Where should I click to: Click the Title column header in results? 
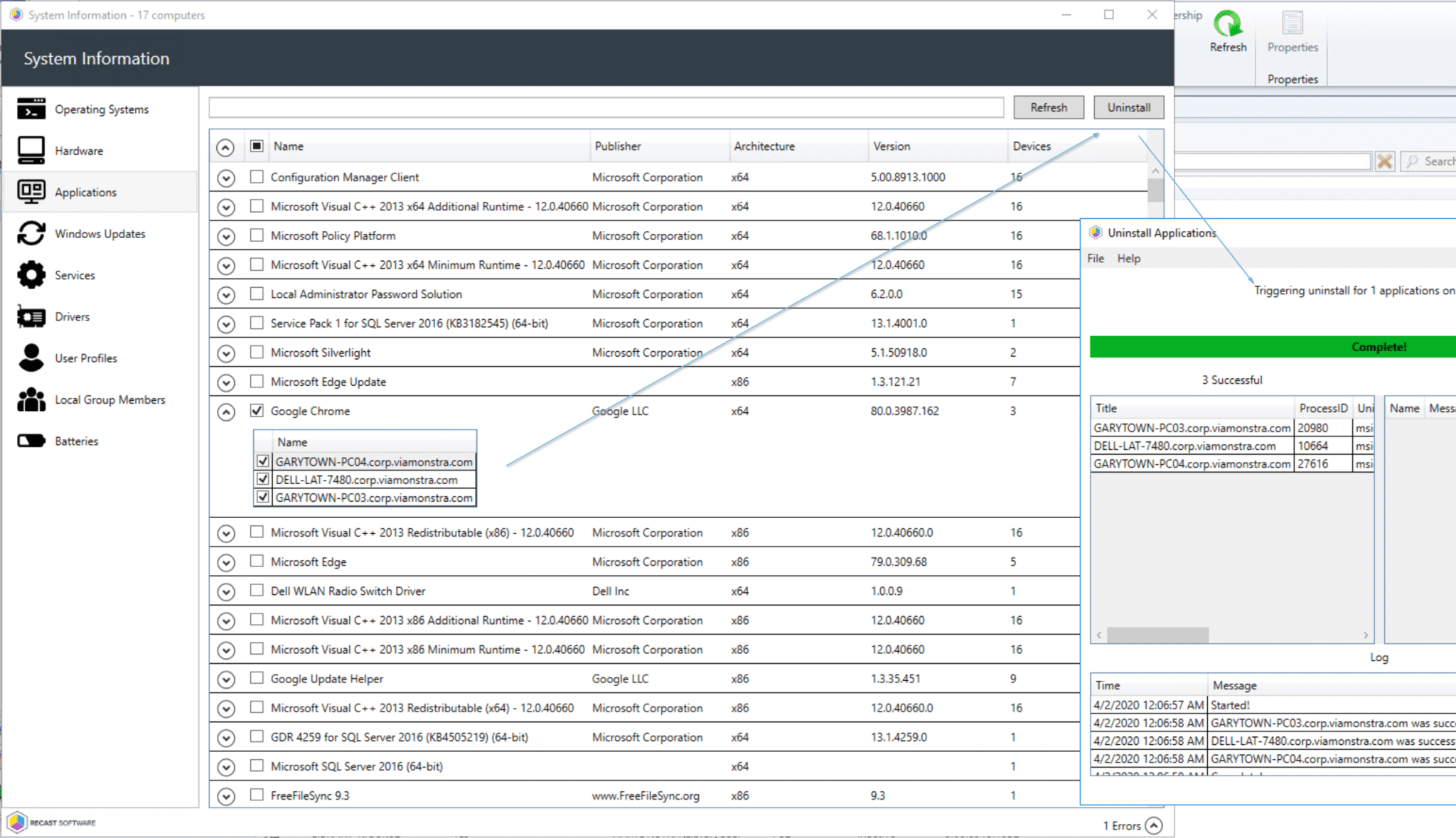1192,408
